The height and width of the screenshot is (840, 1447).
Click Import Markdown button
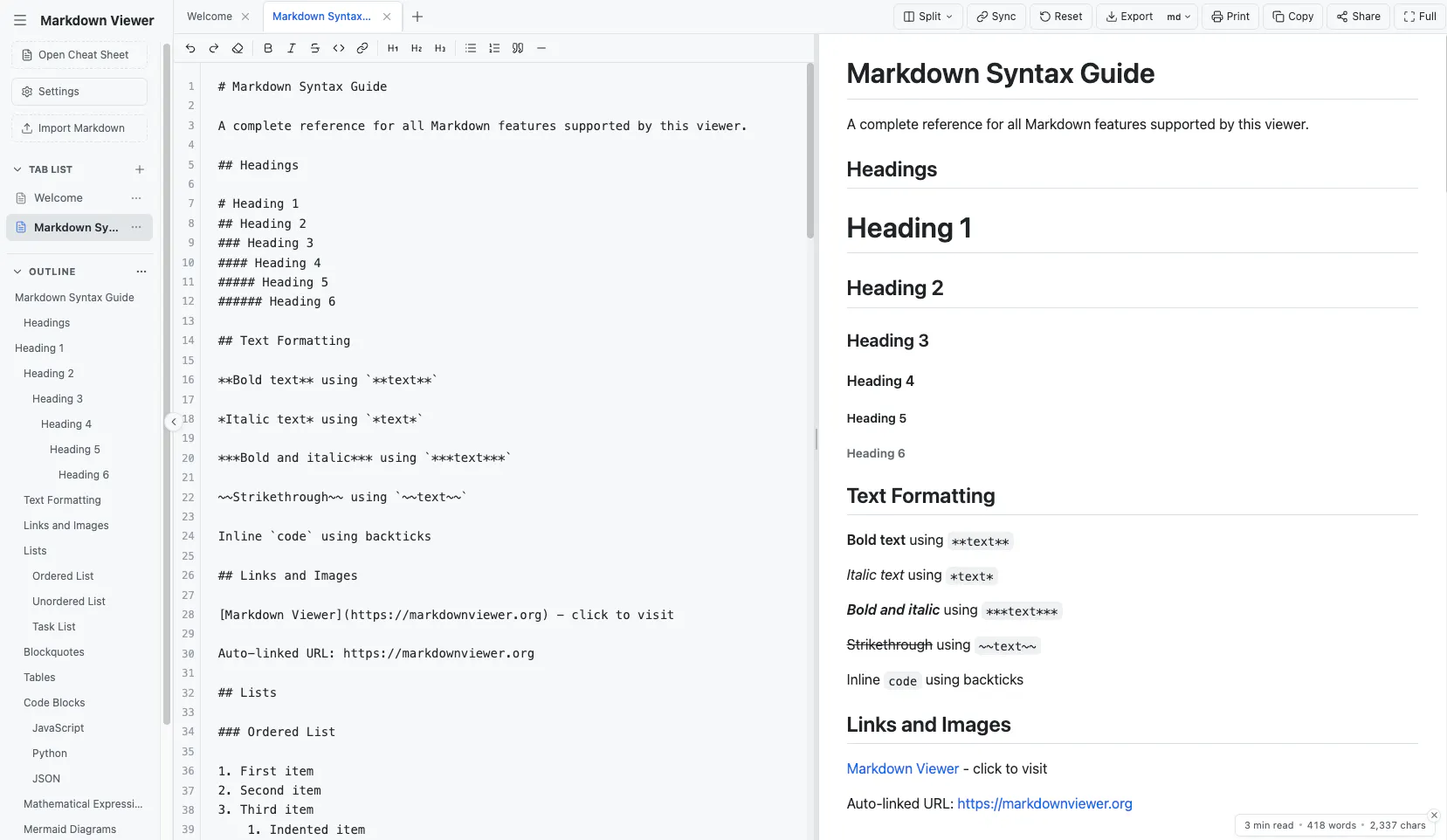79,128
